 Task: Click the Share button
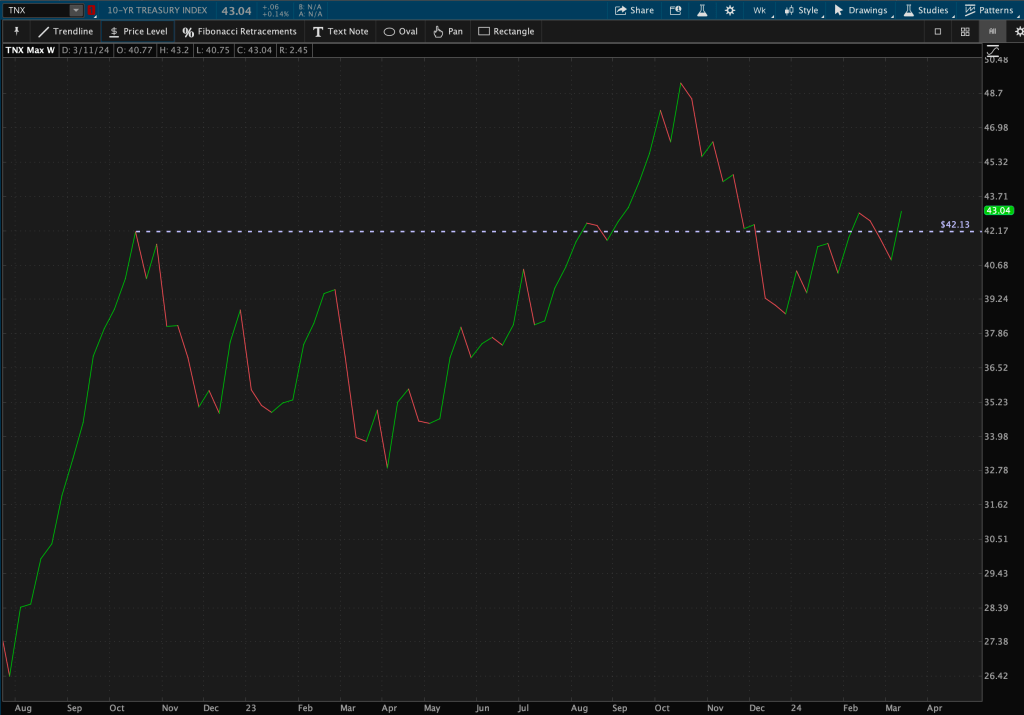(x=634, y=10)
